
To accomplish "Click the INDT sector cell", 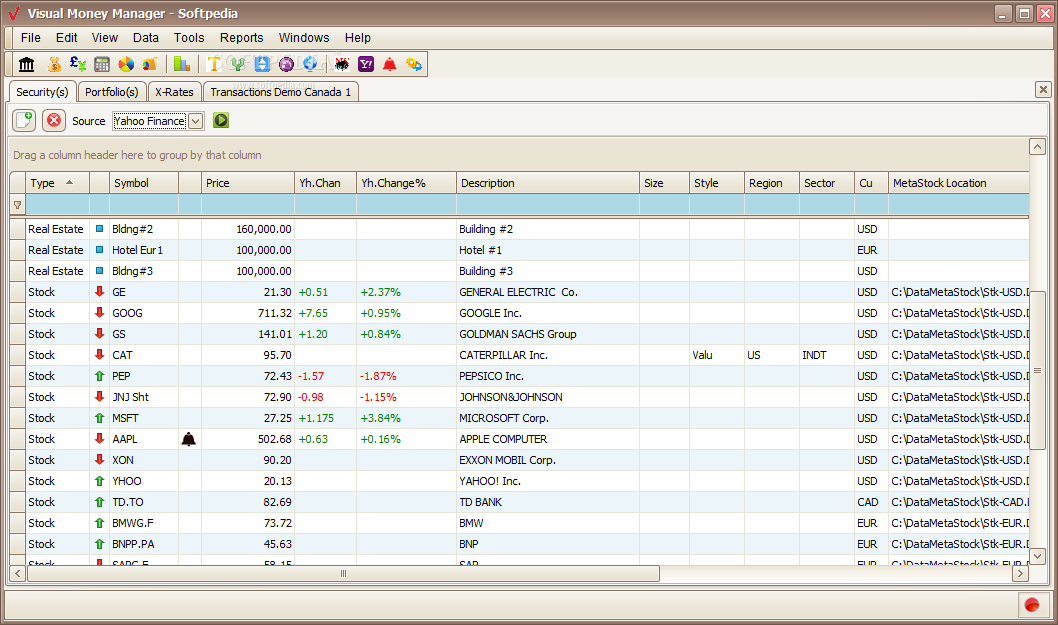I will pyautogui.click(x=827, y=355).
